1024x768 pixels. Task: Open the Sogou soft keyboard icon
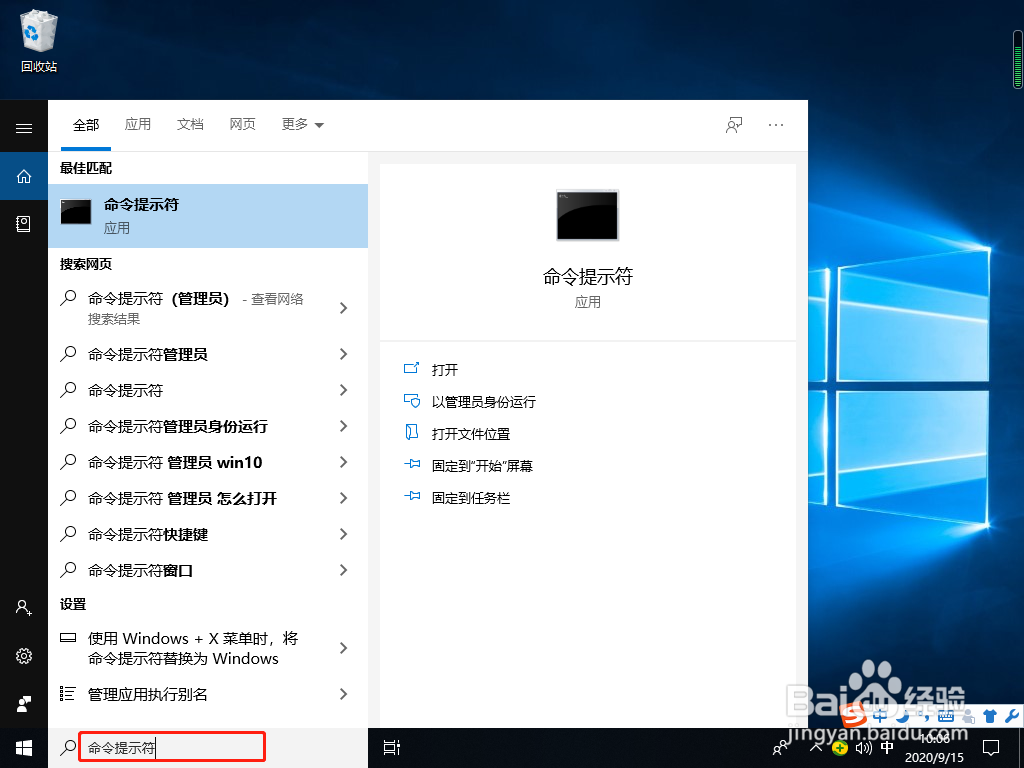point(946,716)
